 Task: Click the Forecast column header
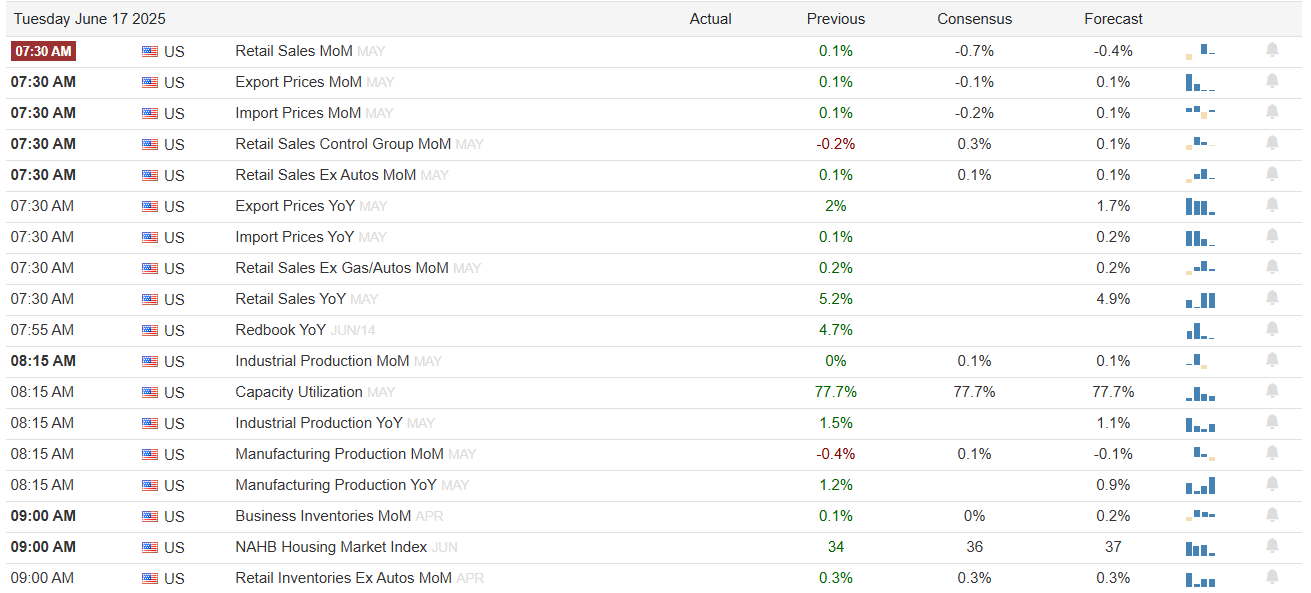tap(1113, 19)
